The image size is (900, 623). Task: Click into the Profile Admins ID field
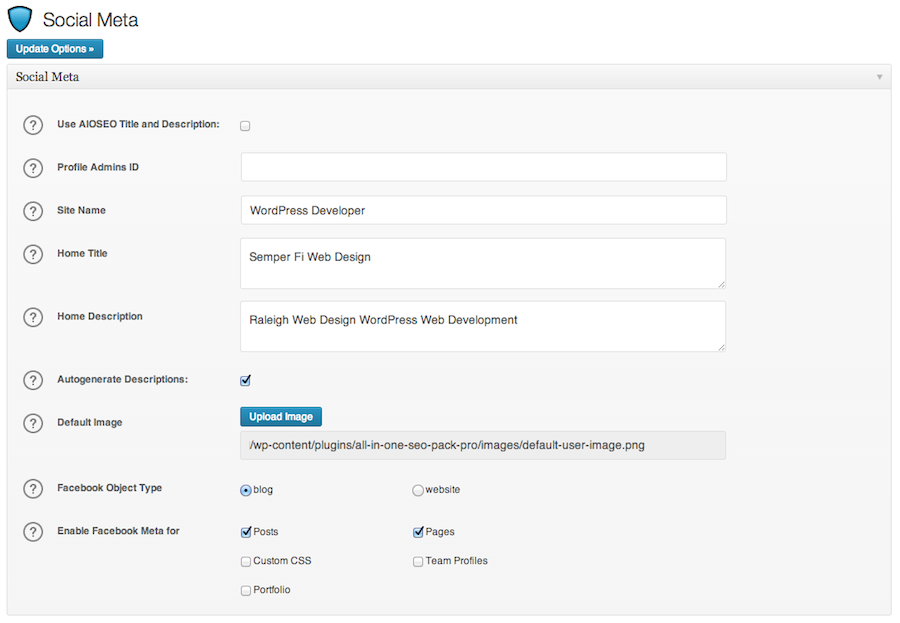pos(483,167)
